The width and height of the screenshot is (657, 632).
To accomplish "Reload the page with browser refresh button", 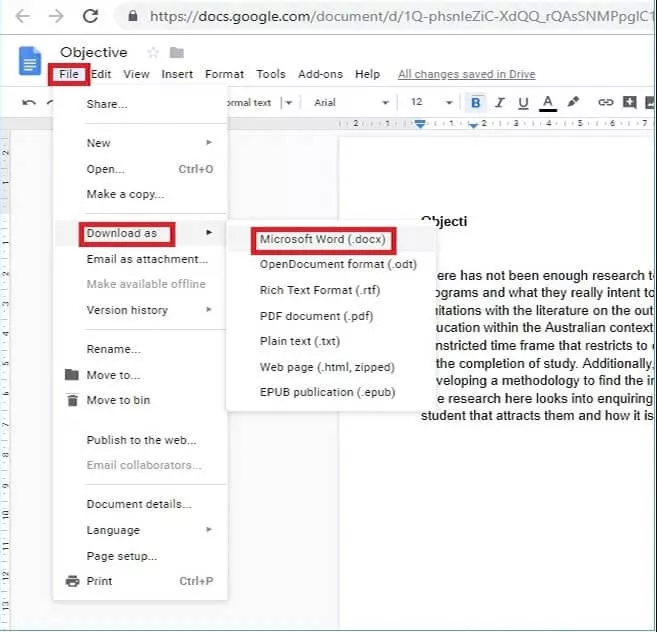I will click(90, 16).
